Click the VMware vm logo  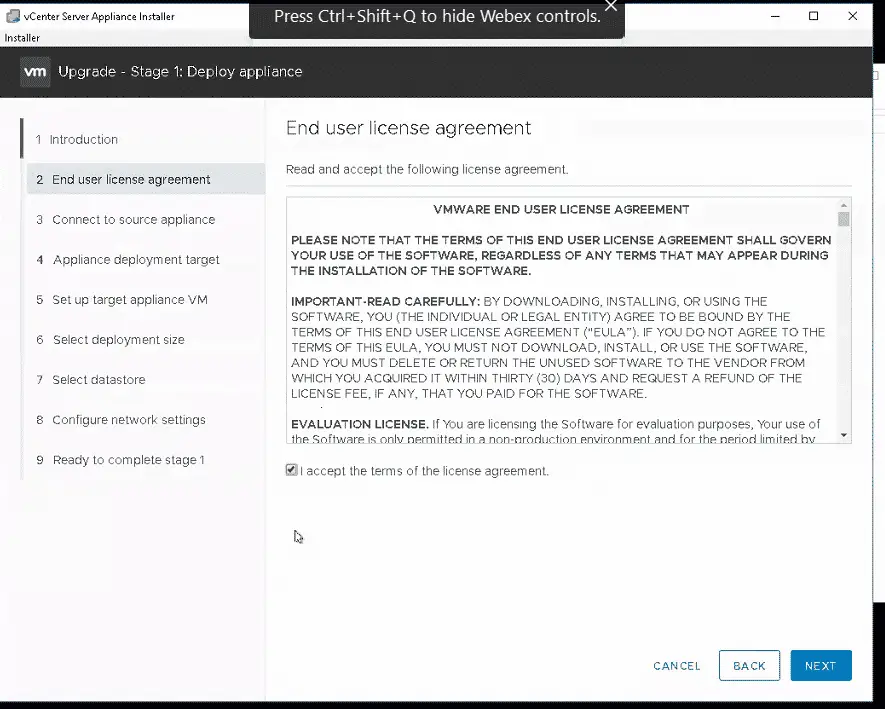(x=35, y=72)
